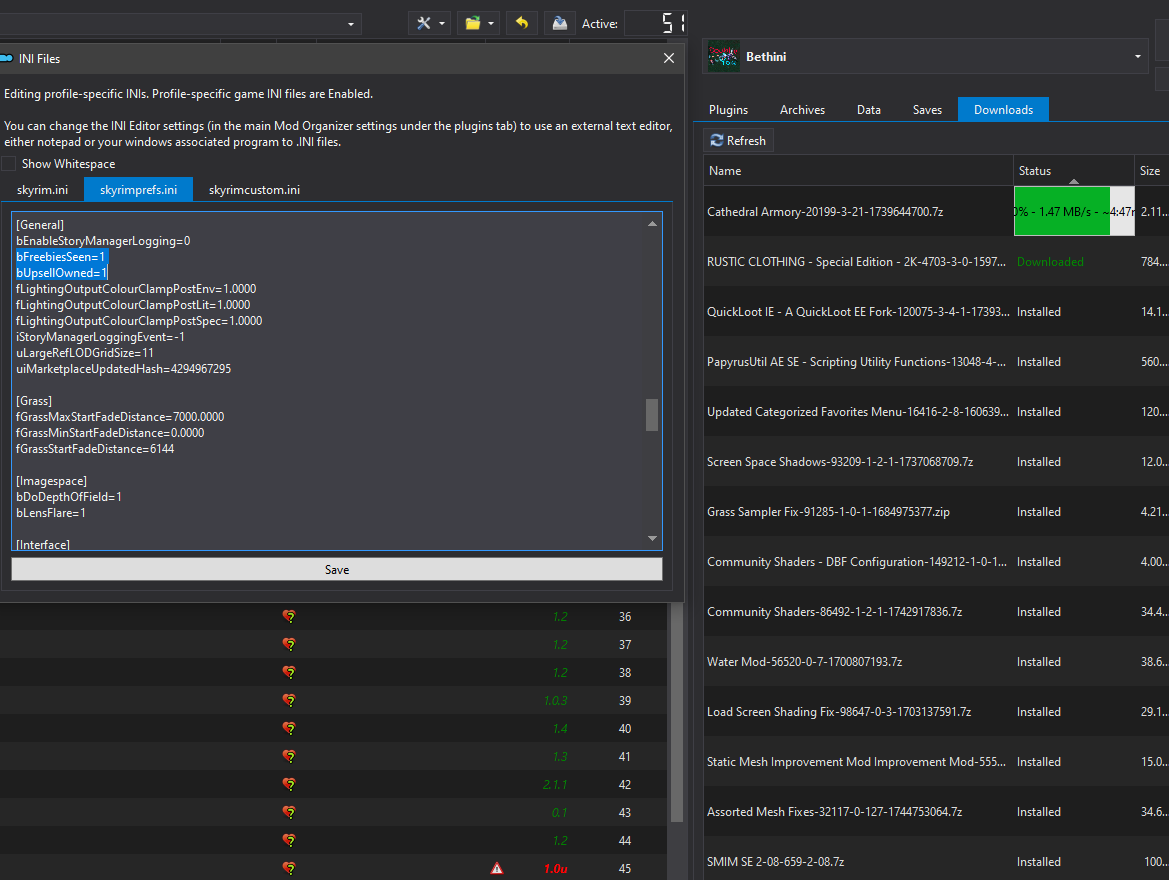Screen dimensions: 1169x880
Task: Refresh the downloads list
Action: (738, 141)
